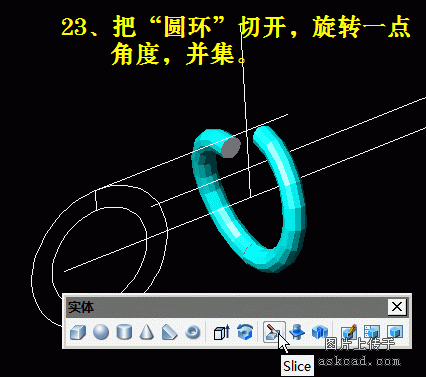Choose the Revolve tool

coord(244,332)
